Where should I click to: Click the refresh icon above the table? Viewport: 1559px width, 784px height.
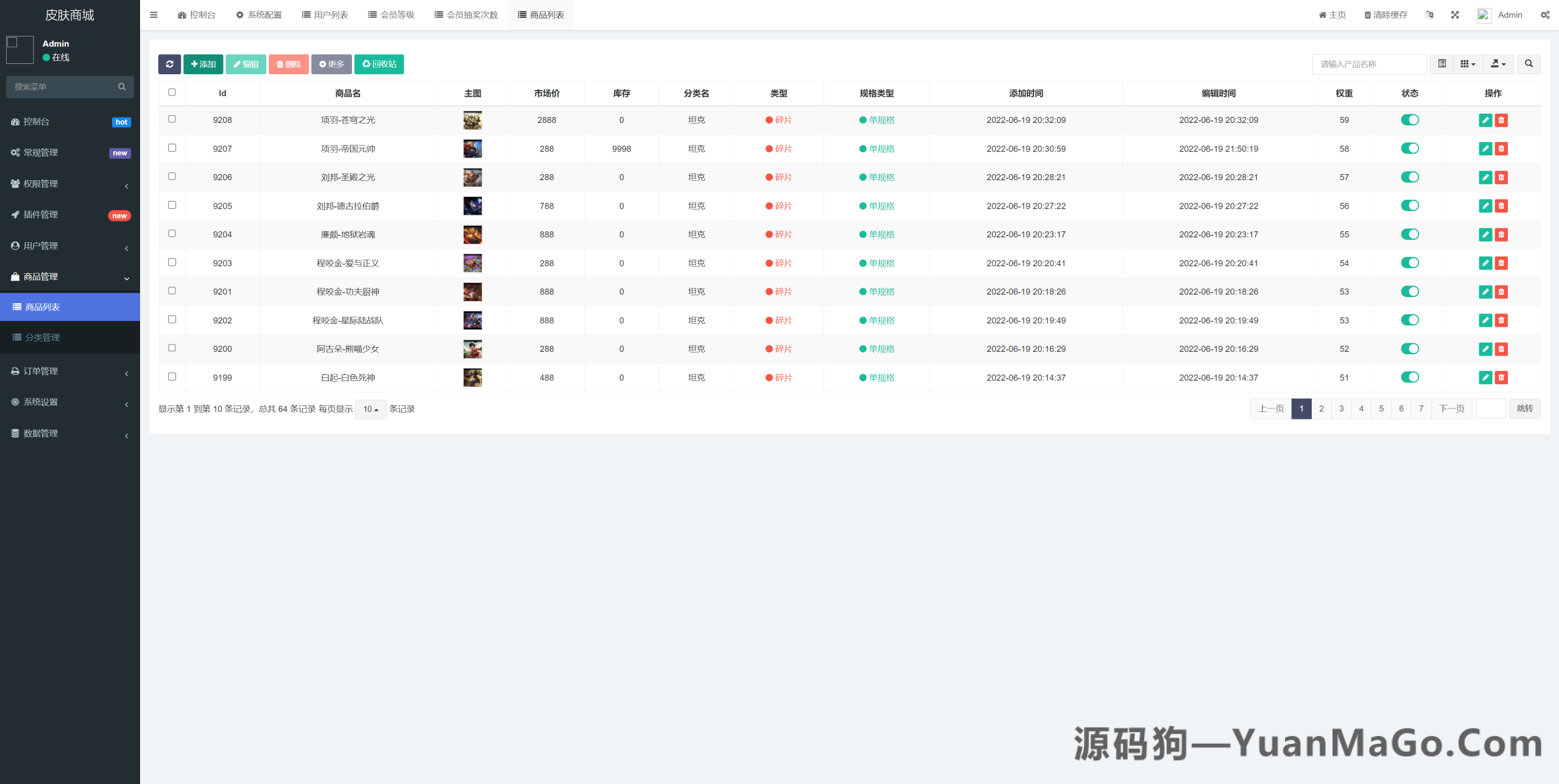(x=169, y=64)
